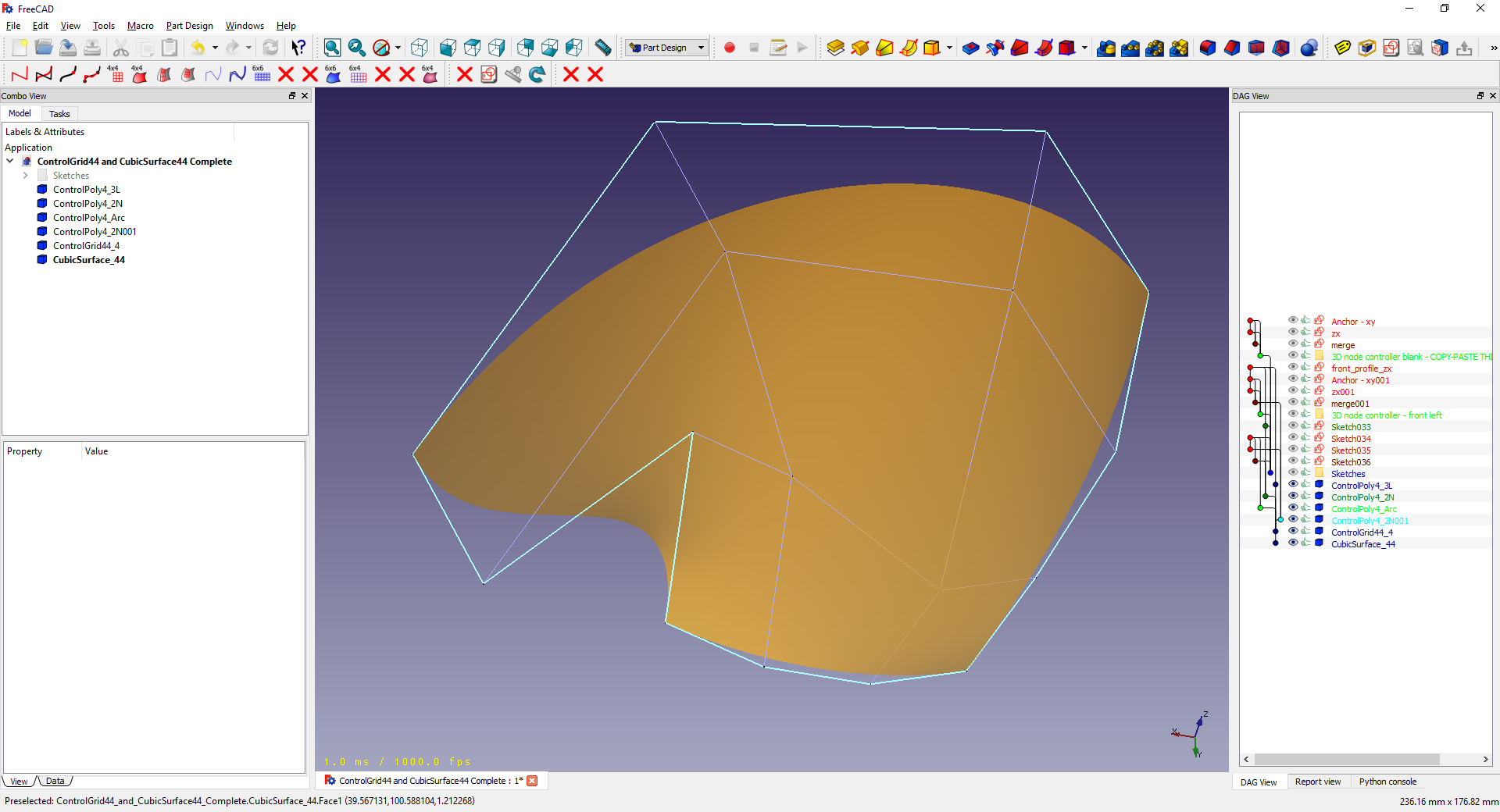Screen dimensions: 1500x812
Task: Toggle visibility eye for Anchor - xy in DAG
Action: point(1293,320)
